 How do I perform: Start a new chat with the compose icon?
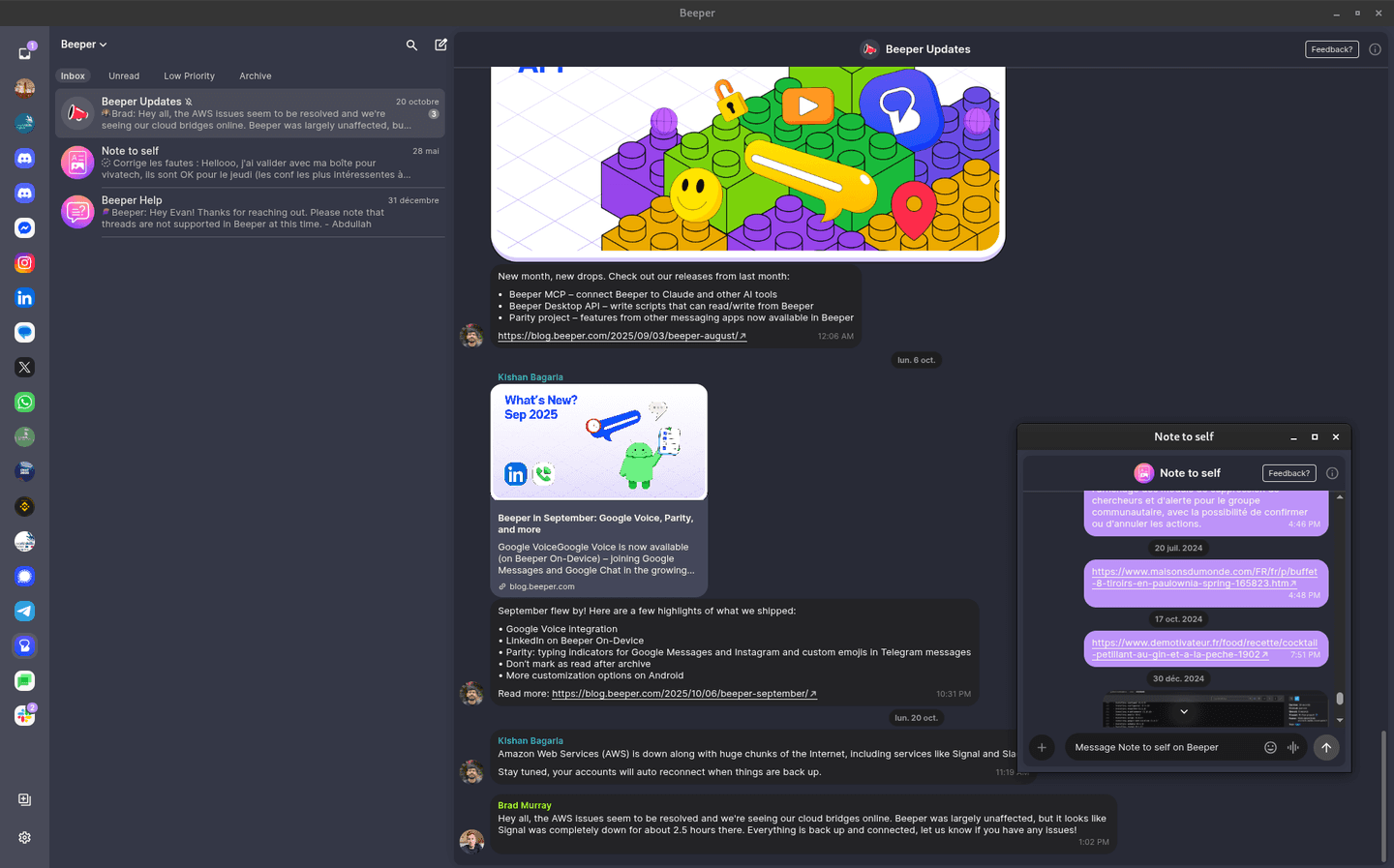[440, 45]
